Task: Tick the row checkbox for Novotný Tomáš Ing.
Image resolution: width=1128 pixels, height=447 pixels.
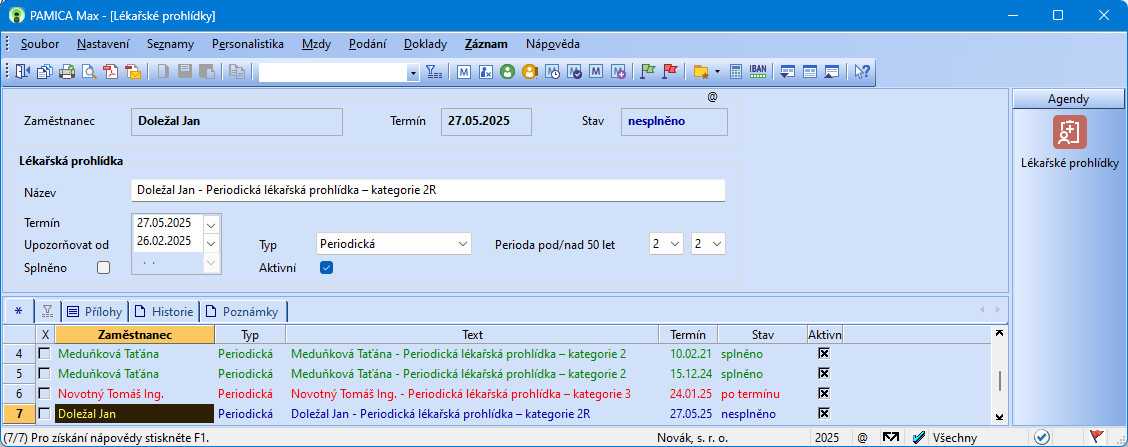Action: (x=44, y=394)
